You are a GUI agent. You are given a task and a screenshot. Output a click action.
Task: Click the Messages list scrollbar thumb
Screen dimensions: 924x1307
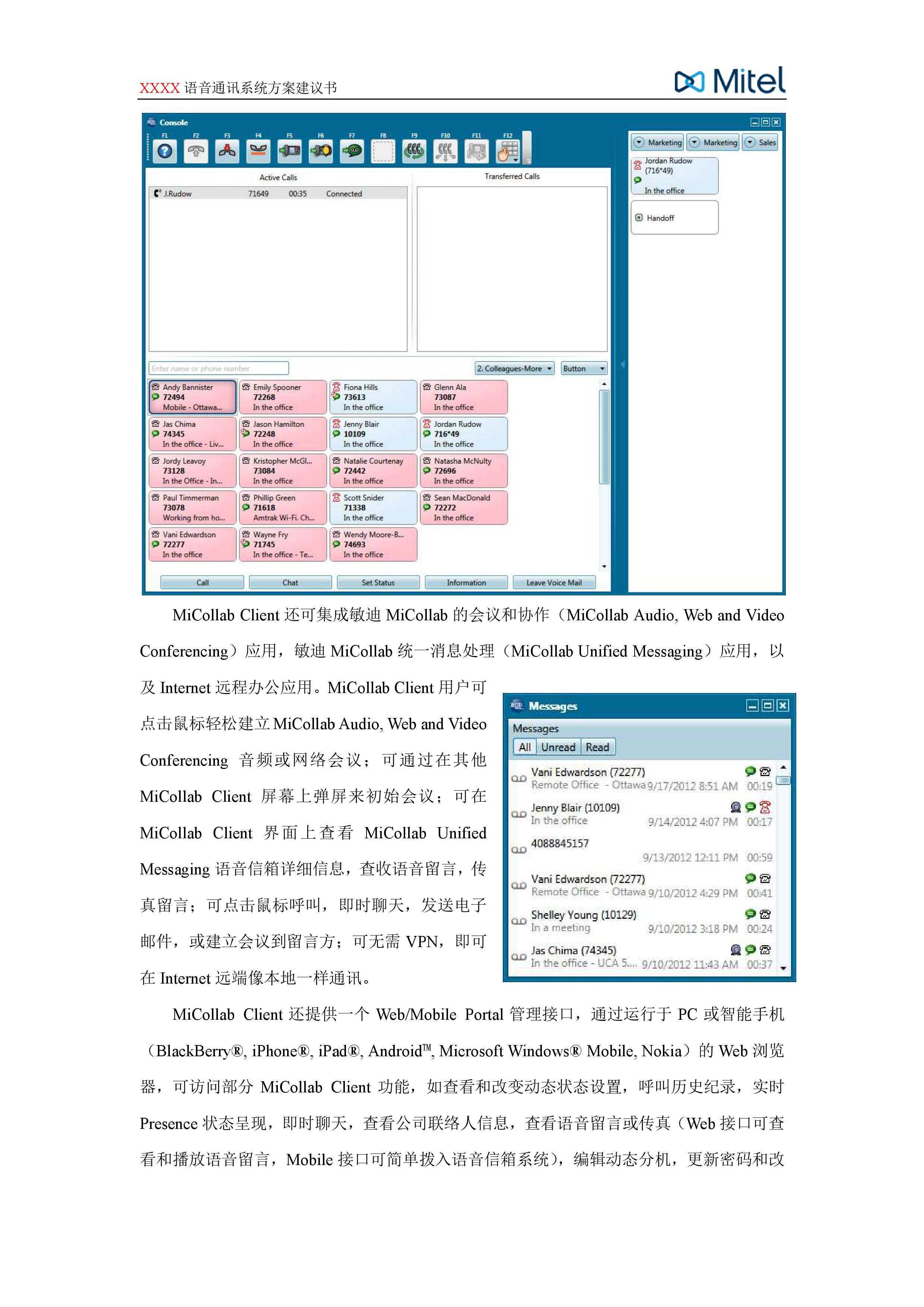pyautogui.click(x=783, y=781)
